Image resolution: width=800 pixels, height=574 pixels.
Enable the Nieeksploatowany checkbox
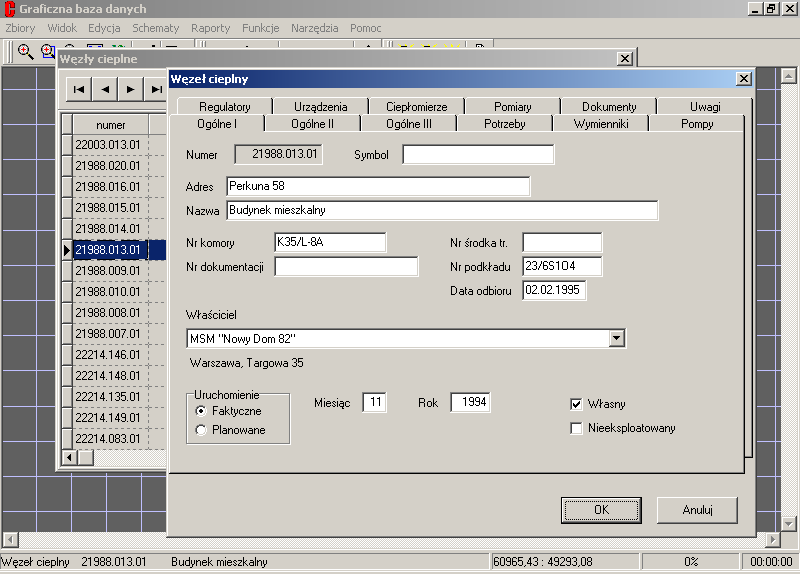576,429
